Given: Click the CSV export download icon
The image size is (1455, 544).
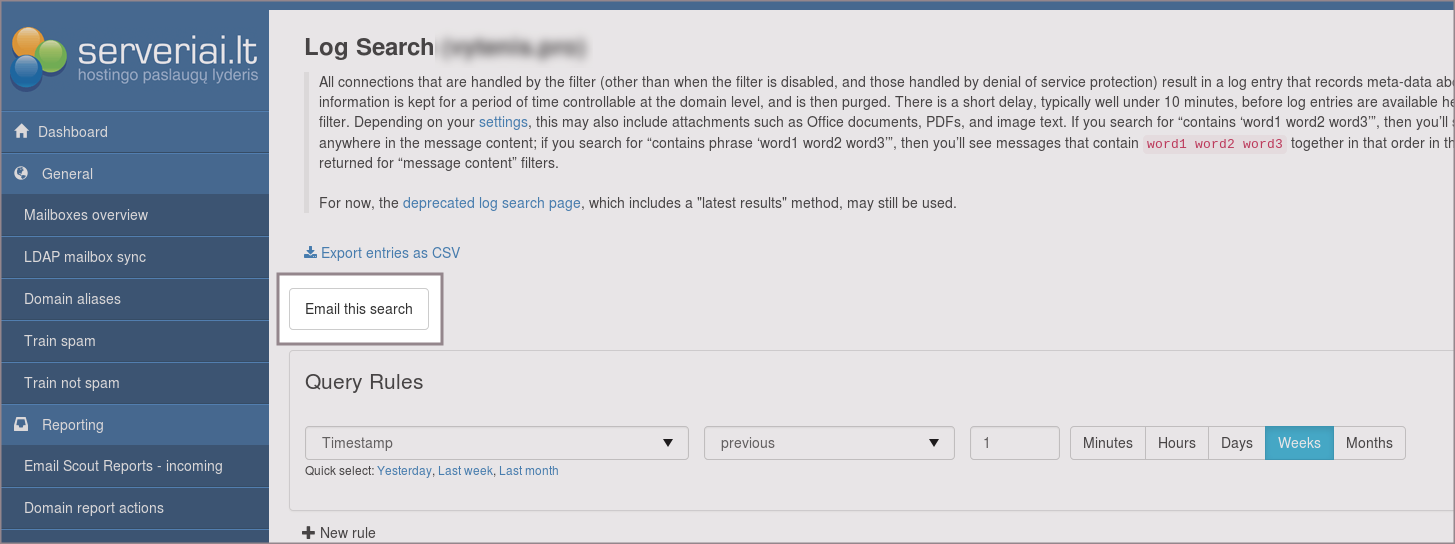Looking at the screenshot, I should [x=310, y=253].
